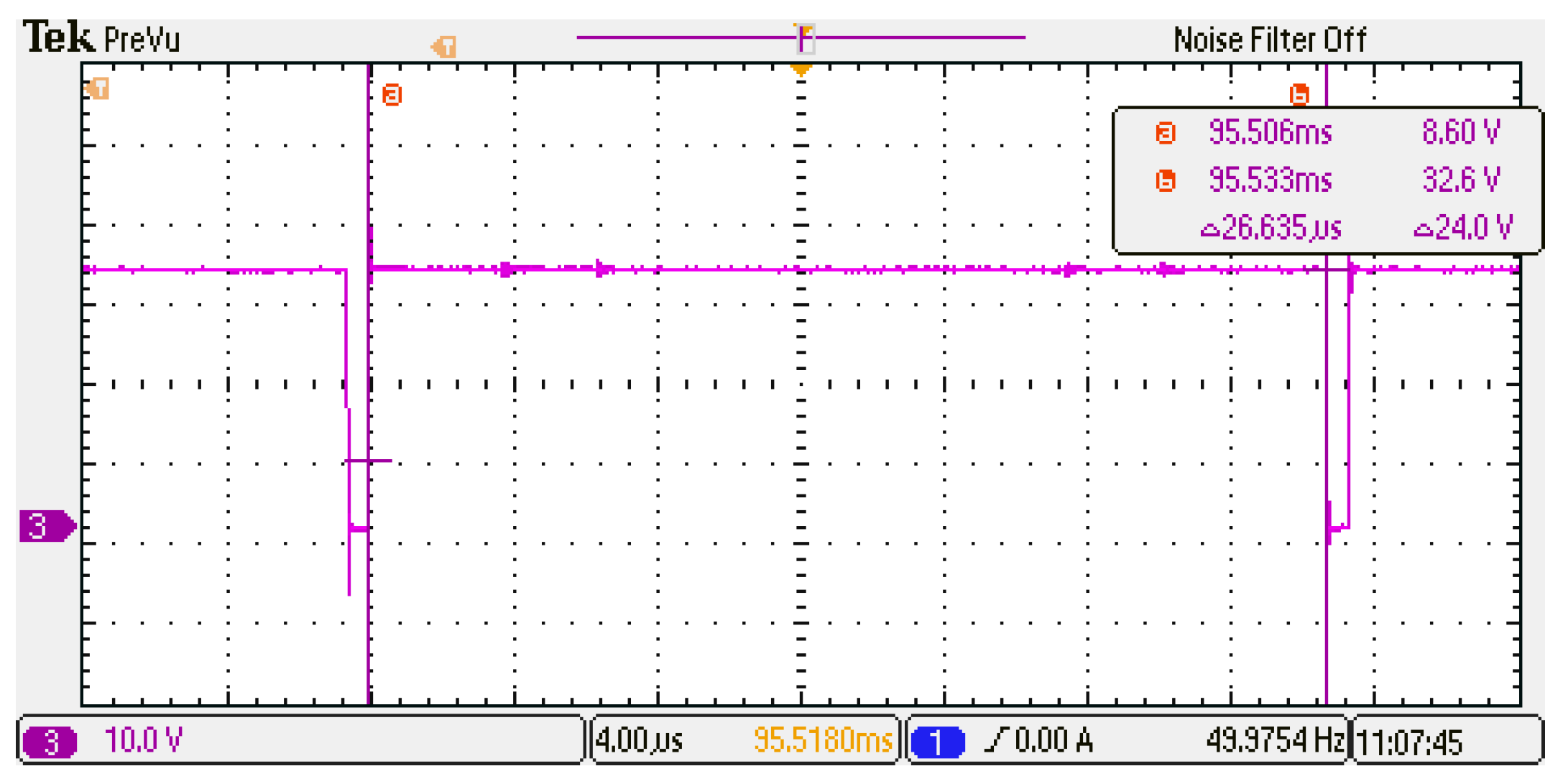Click cursor b icon in readout box
Viewport: 1563px width, 784px height.
(x=1165, y=180)
